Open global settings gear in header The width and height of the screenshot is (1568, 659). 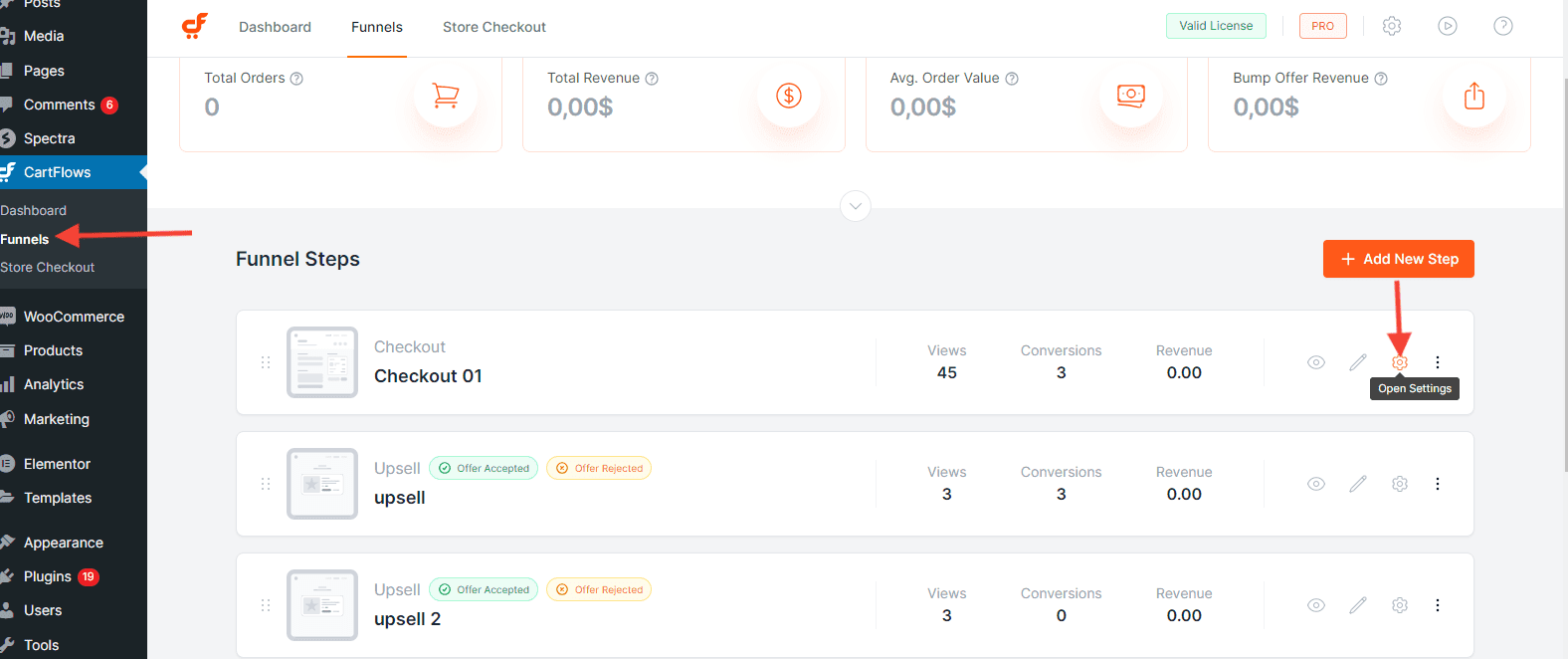tap(1392, 26)
